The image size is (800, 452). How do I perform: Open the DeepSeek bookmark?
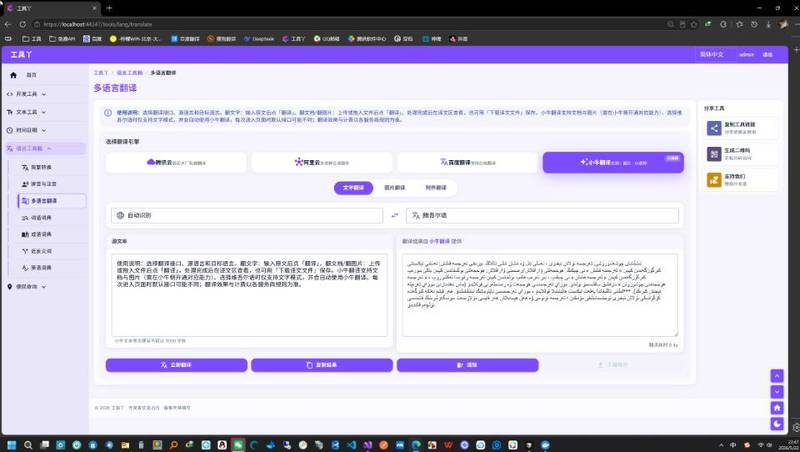(259, 39)
